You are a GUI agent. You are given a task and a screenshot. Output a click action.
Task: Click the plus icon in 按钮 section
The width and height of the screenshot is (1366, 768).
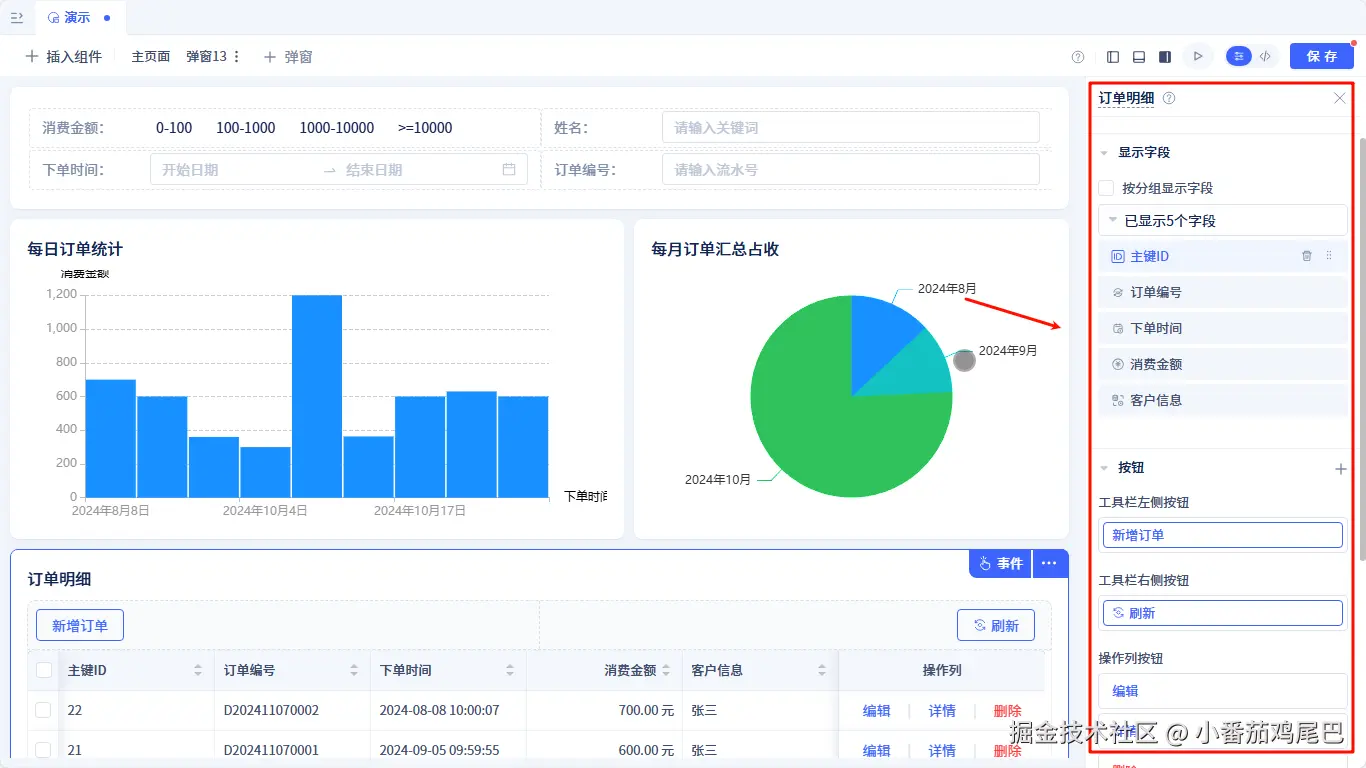point(1341,468)
